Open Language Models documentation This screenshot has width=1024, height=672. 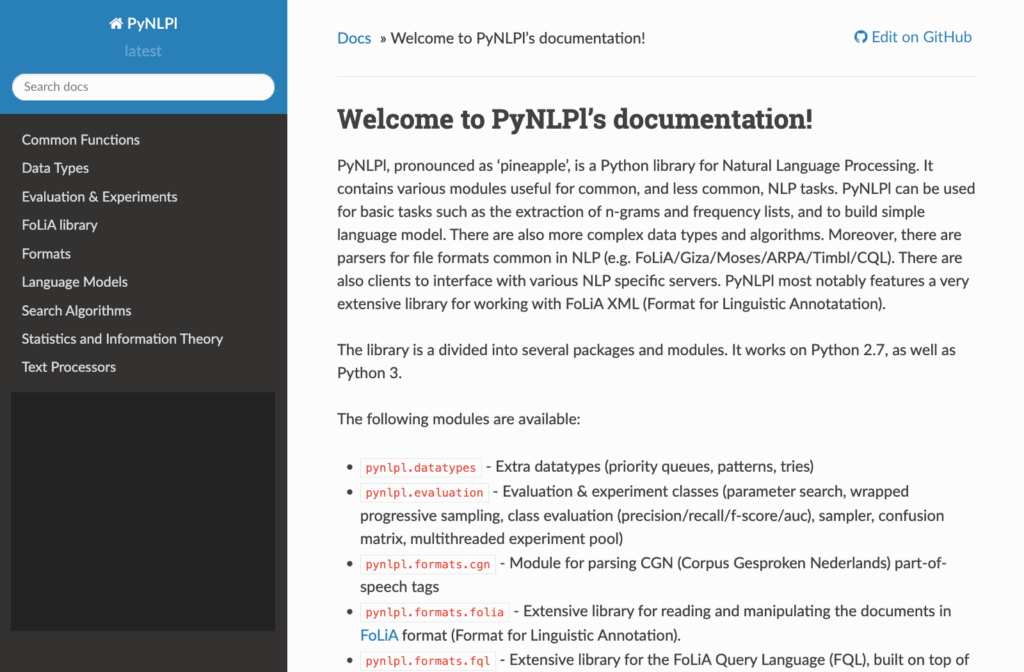pos(75,282)
